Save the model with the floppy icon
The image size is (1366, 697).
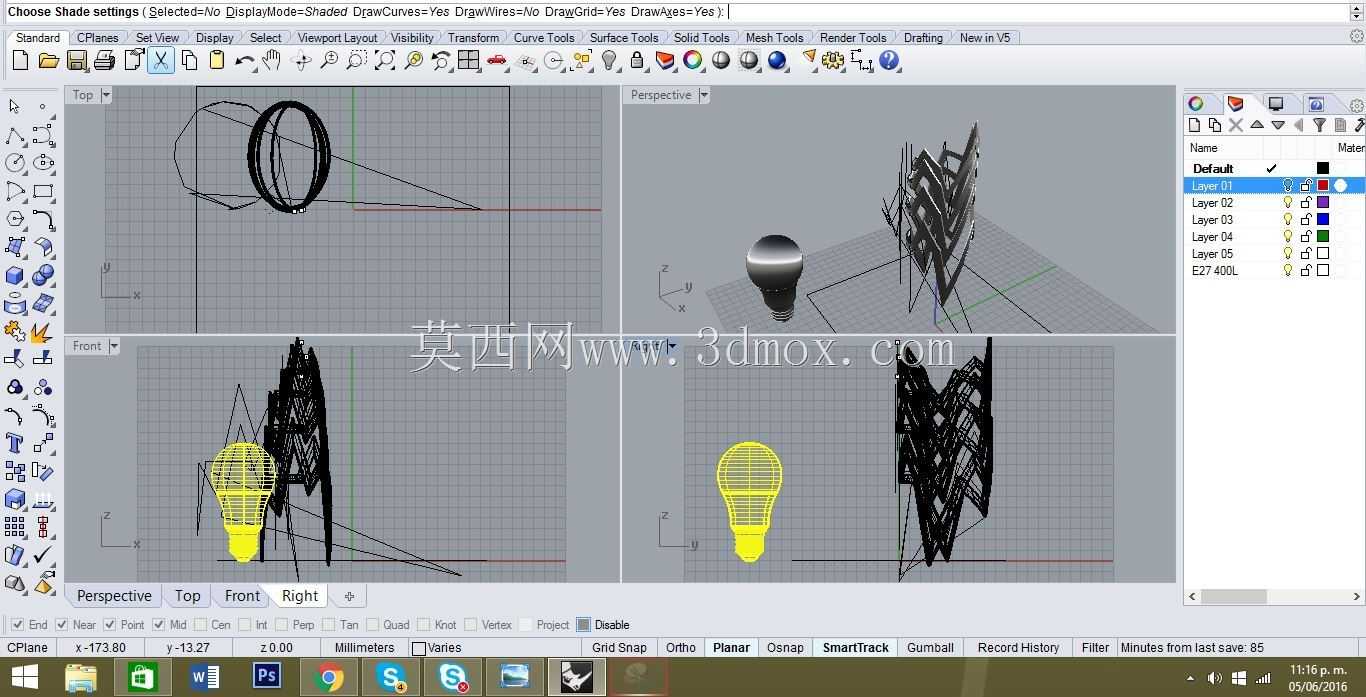click(x=76, y=61)
